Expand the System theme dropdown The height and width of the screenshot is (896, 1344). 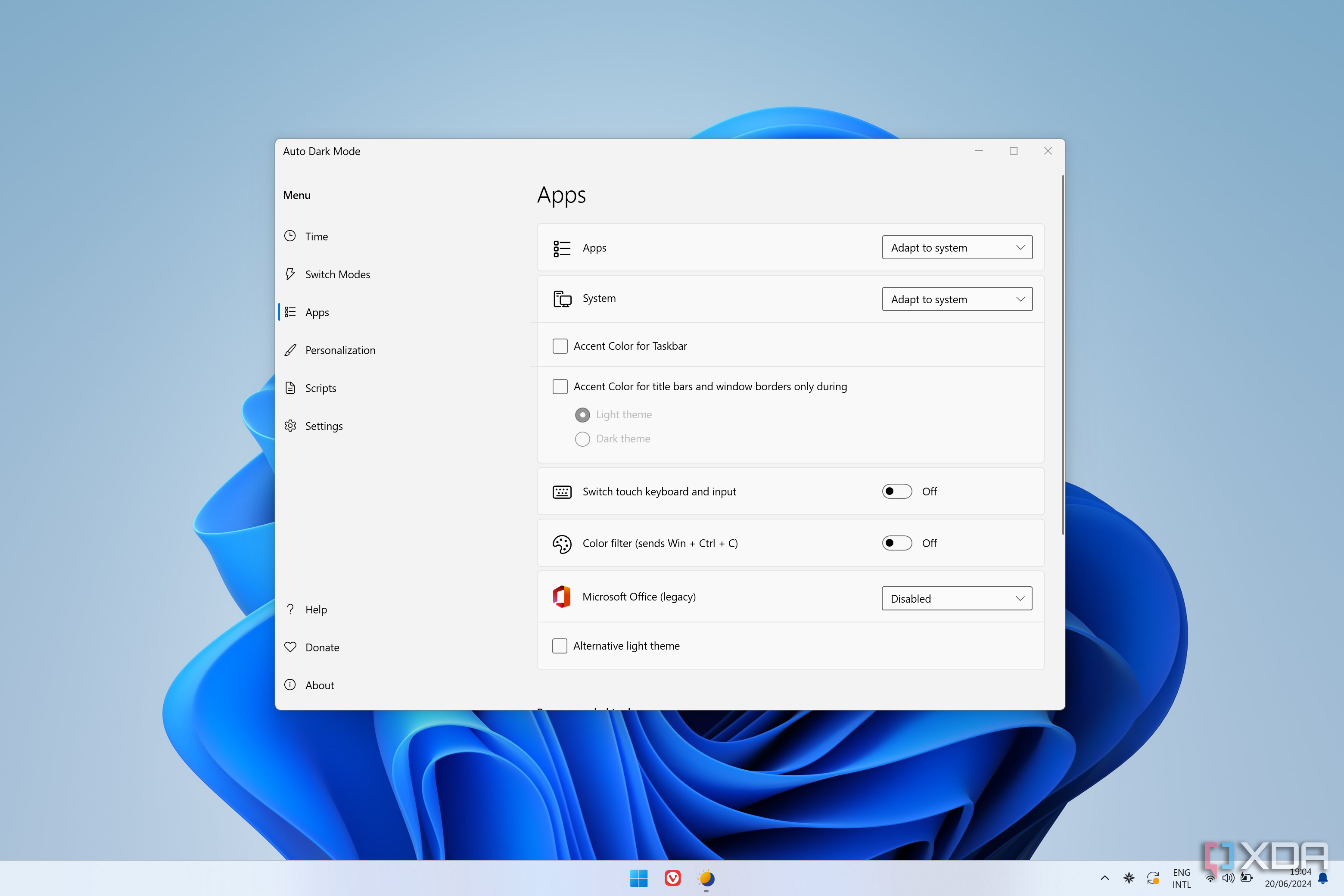tap(957, 299)
